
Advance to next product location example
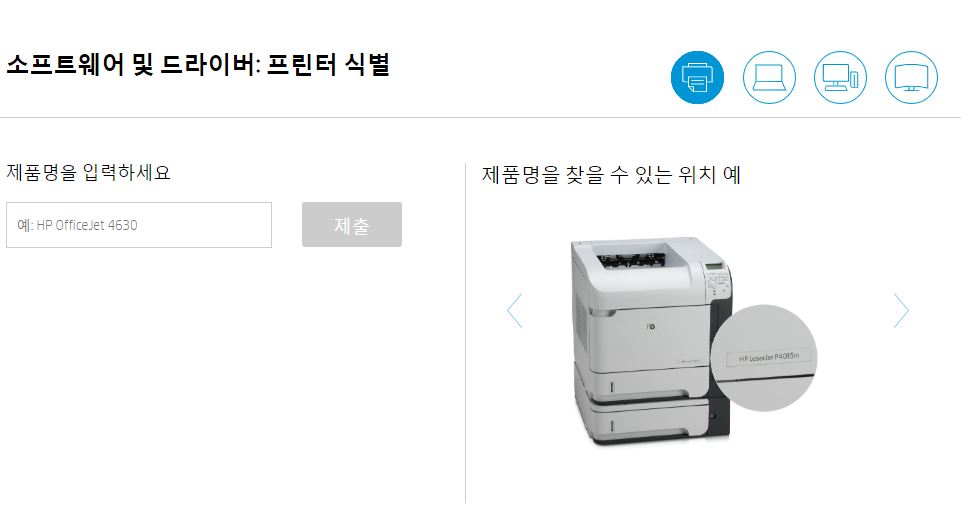901,310
